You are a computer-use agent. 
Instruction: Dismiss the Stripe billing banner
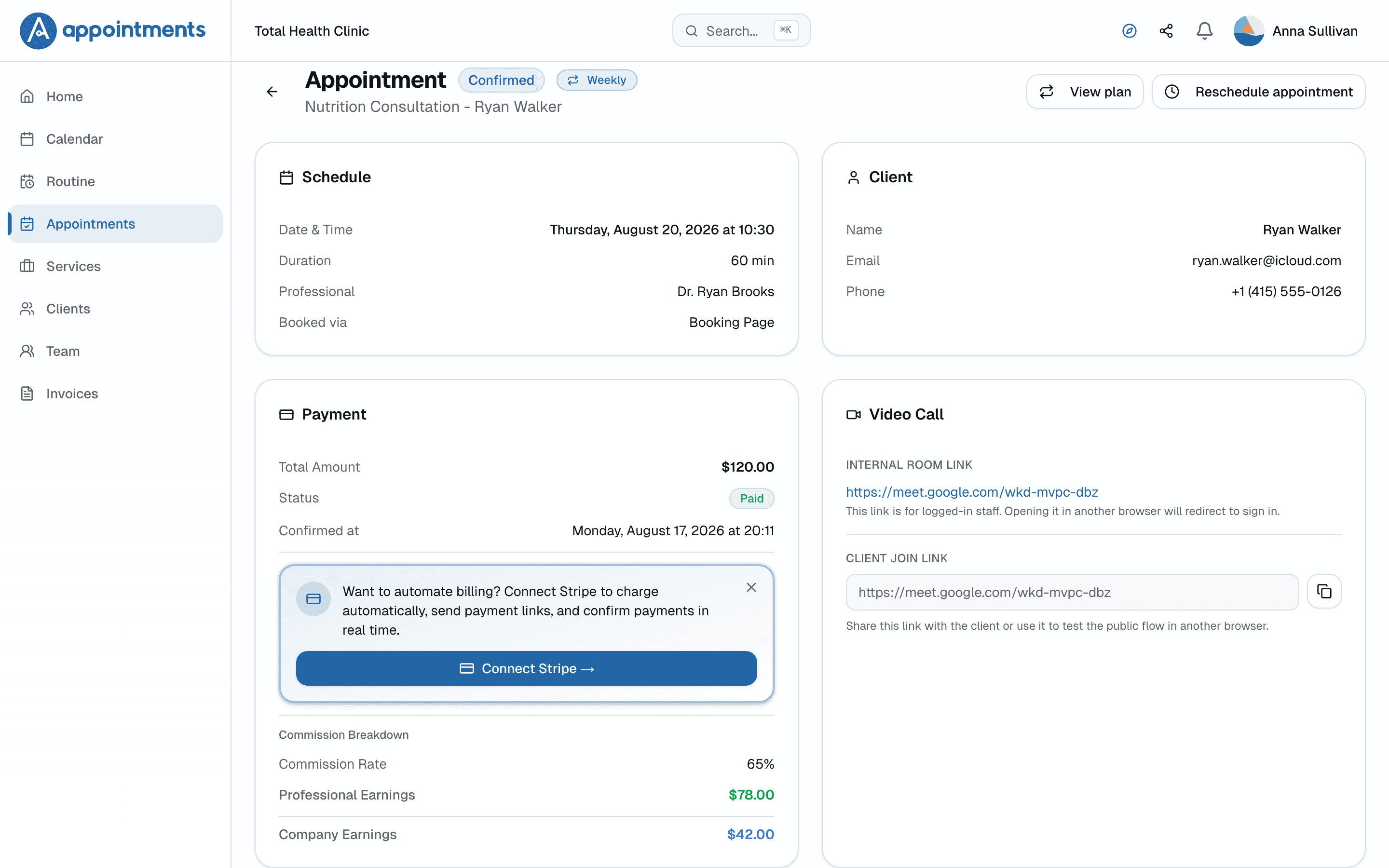pyautogui.click(x=751, y=587)
